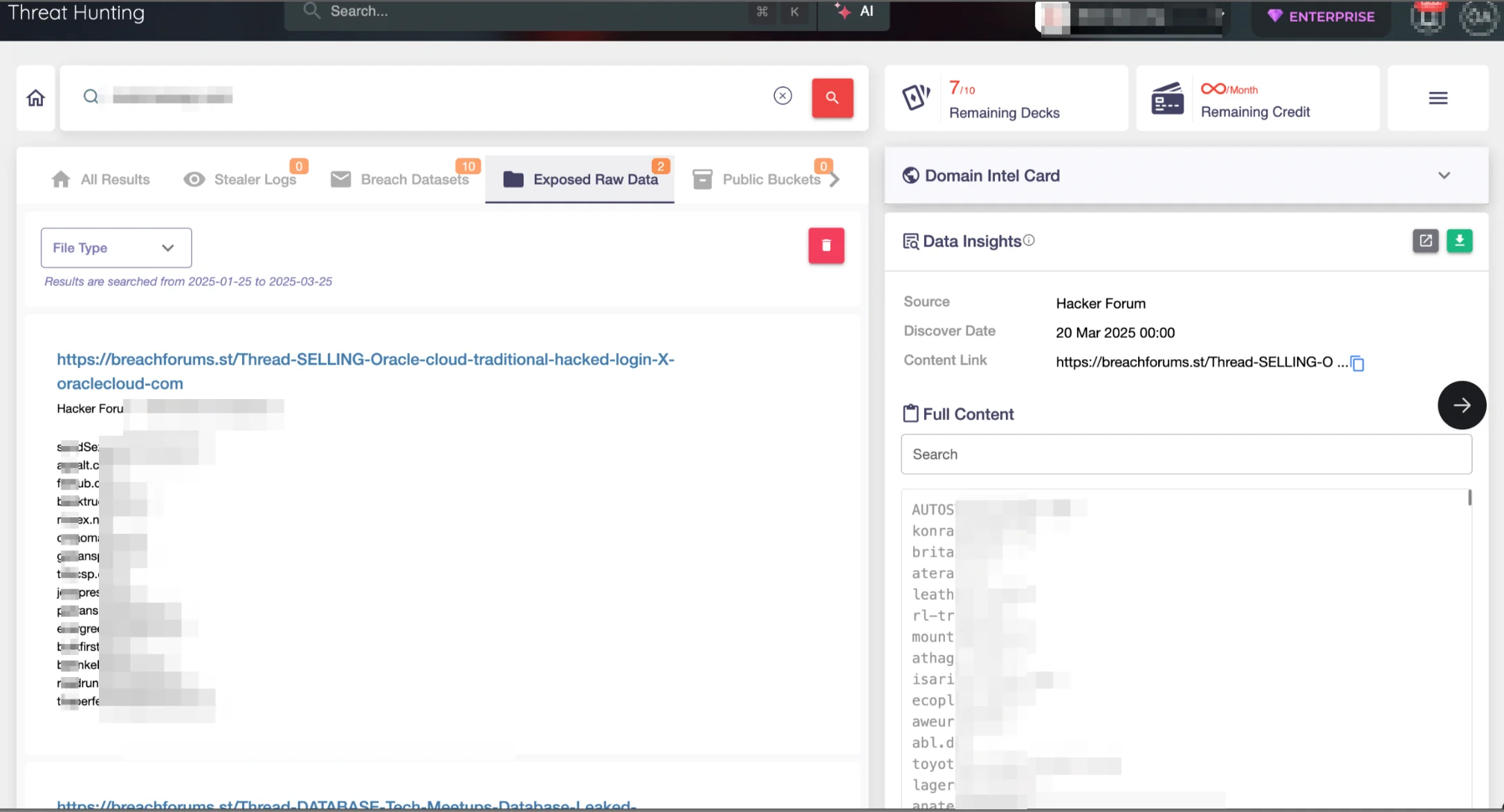
Task: Click the '20 Mar 2025 00:00' date
Action: point(1115,333)
